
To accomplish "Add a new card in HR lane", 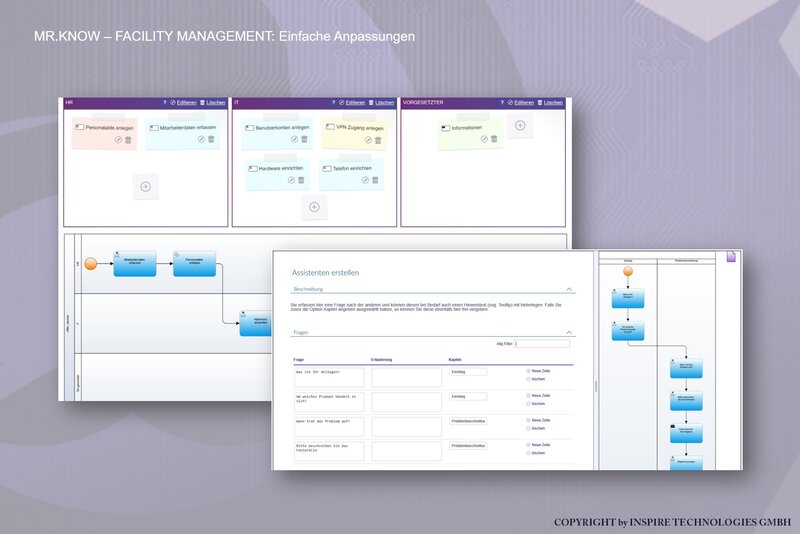I will (x=145, y=187).
